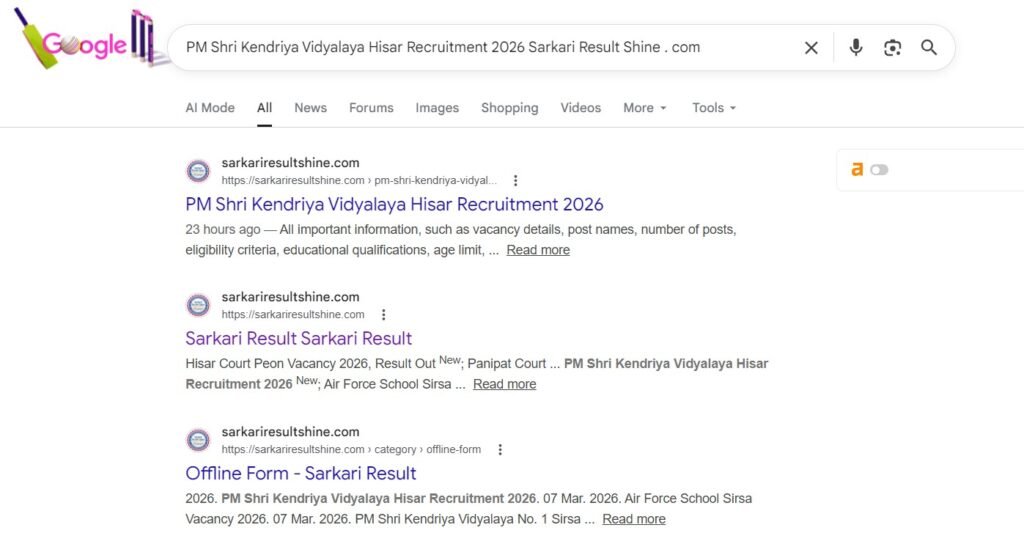Screen dimensions: 1024x533
Task: Open options menu for first search result
Action: (516, 181)
